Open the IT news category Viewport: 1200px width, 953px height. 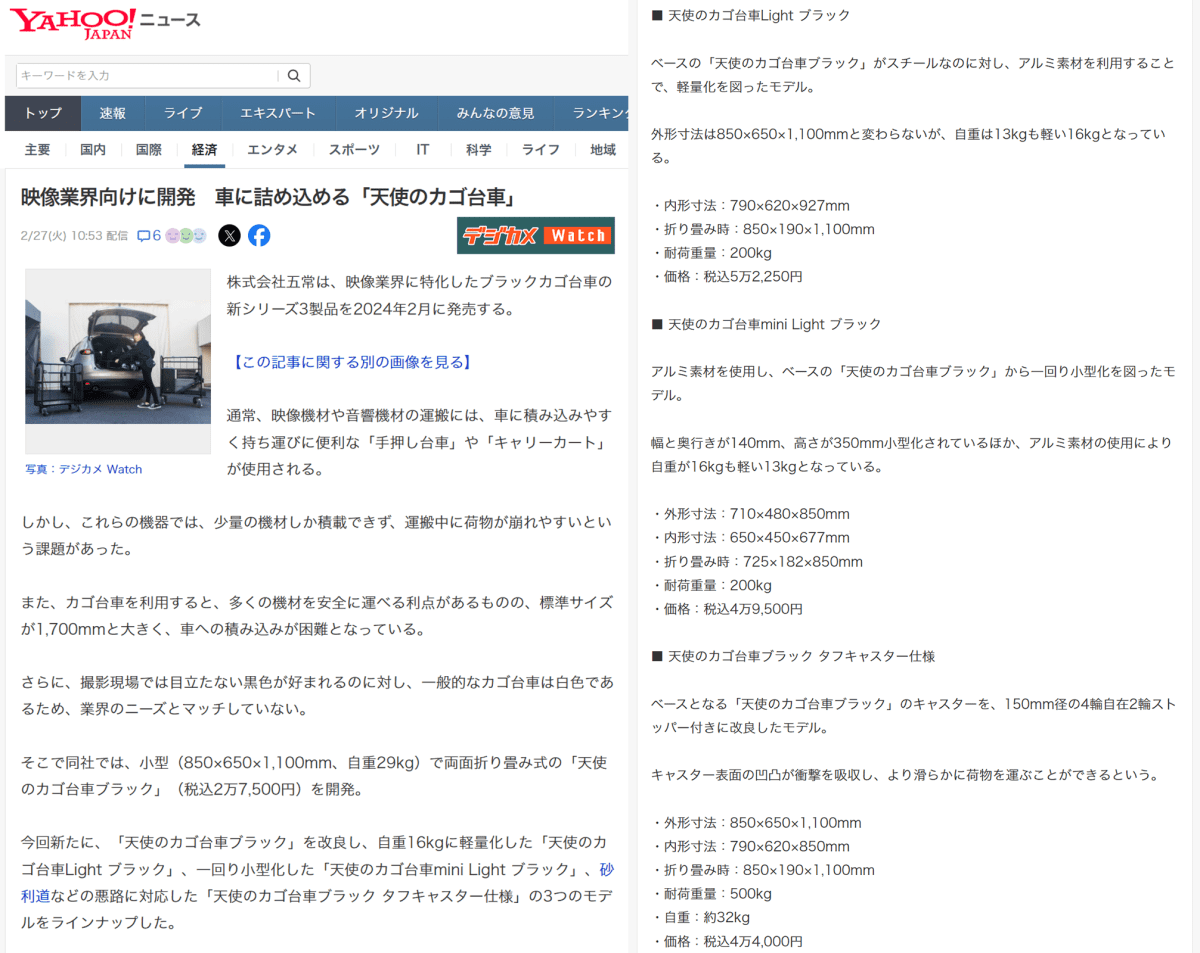tap(423, 150)
